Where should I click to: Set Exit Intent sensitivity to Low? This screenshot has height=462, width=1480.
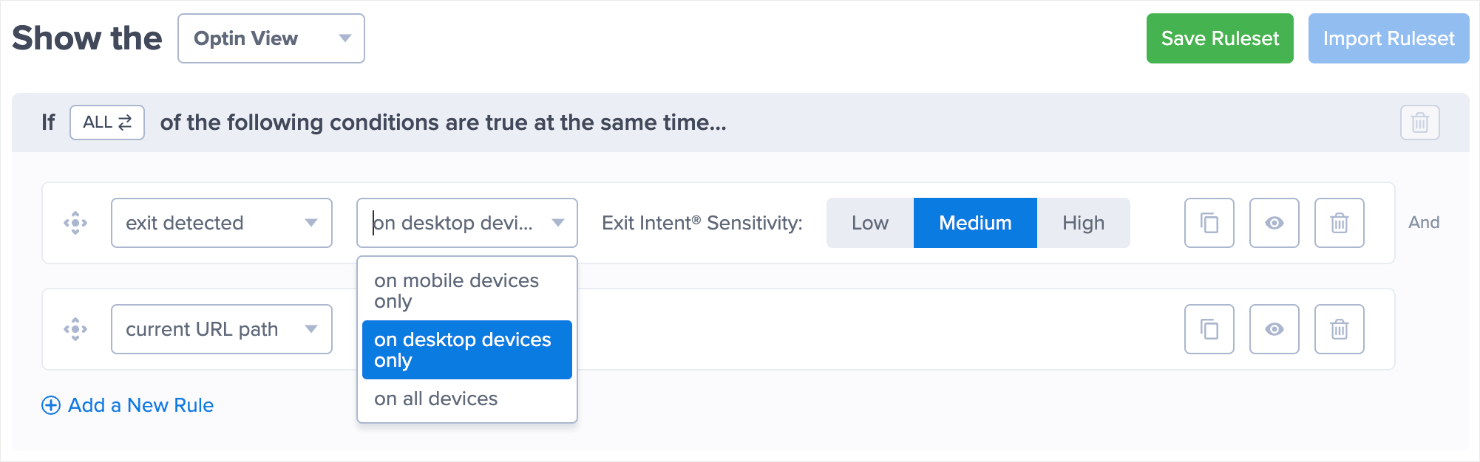[x=869, y=223]
